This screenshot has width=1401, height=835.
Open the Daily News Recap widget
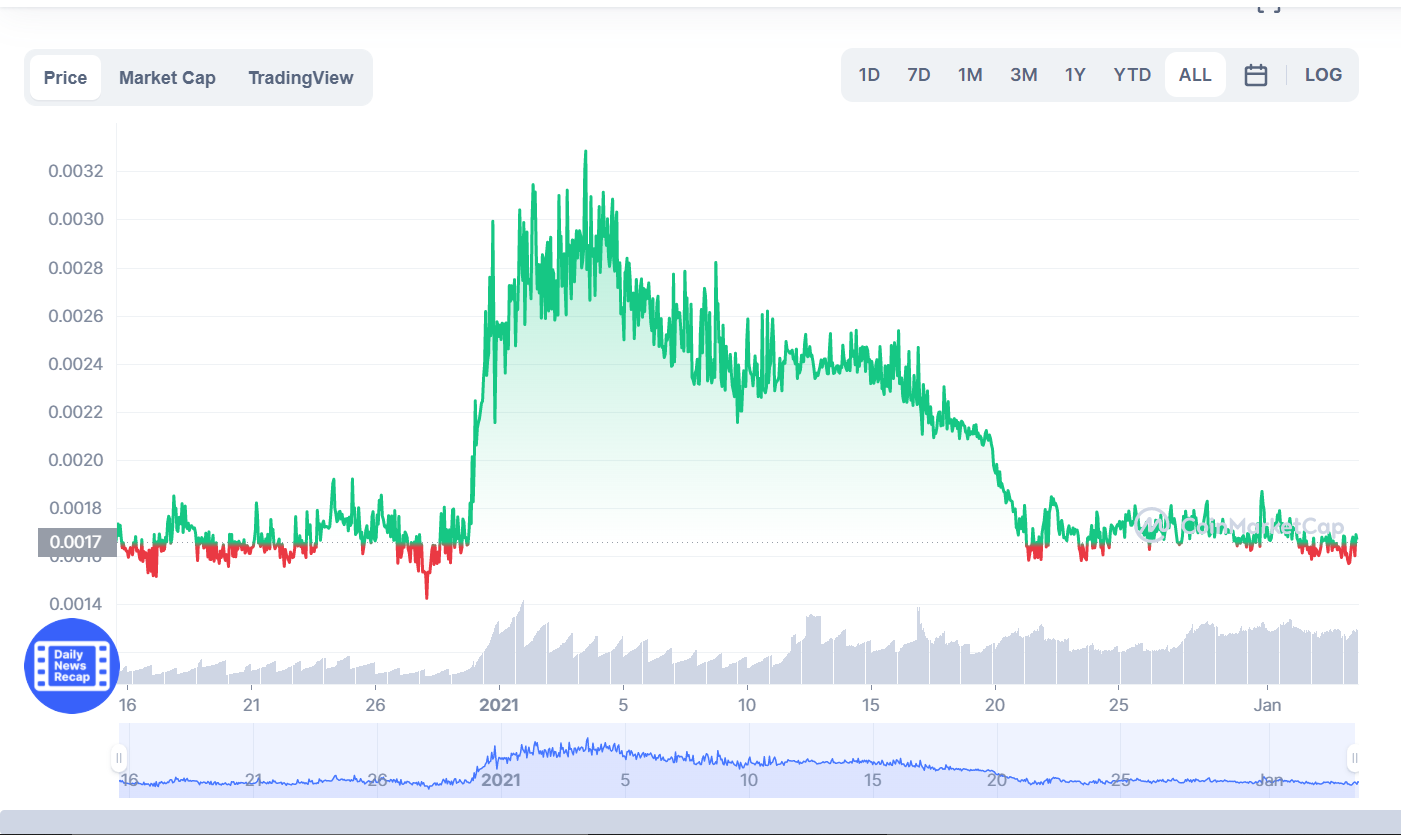71,666
